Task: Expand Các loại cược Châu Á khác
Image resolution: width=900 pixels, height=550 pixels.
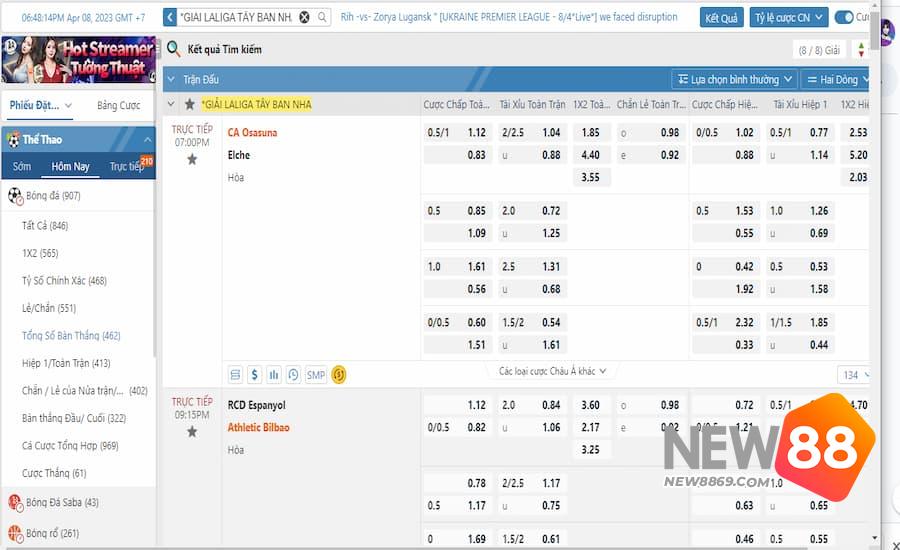Action: [552, 371]
